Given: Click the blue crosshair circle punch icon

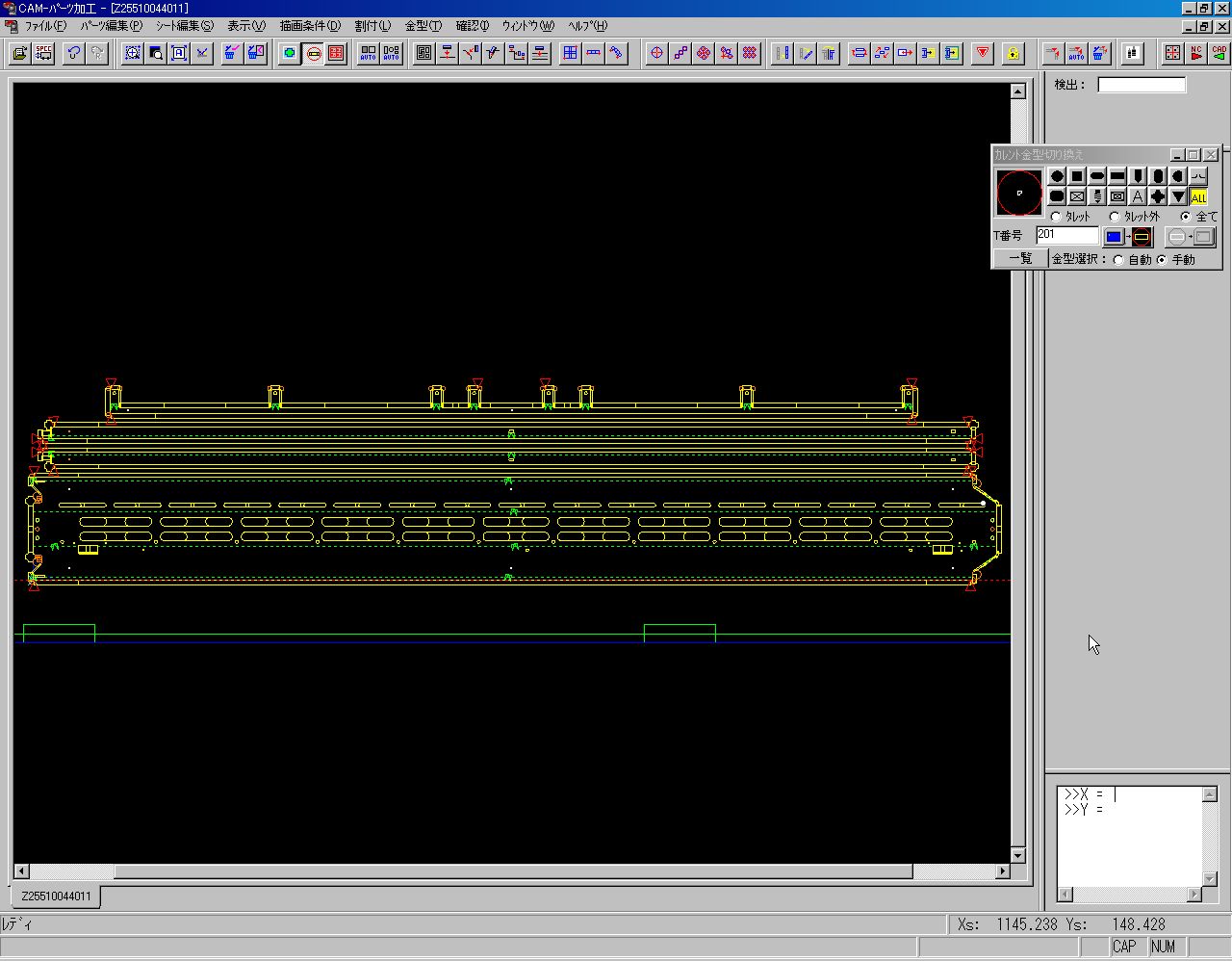Looking at the screenshot, I should click(x=657, y=53).
